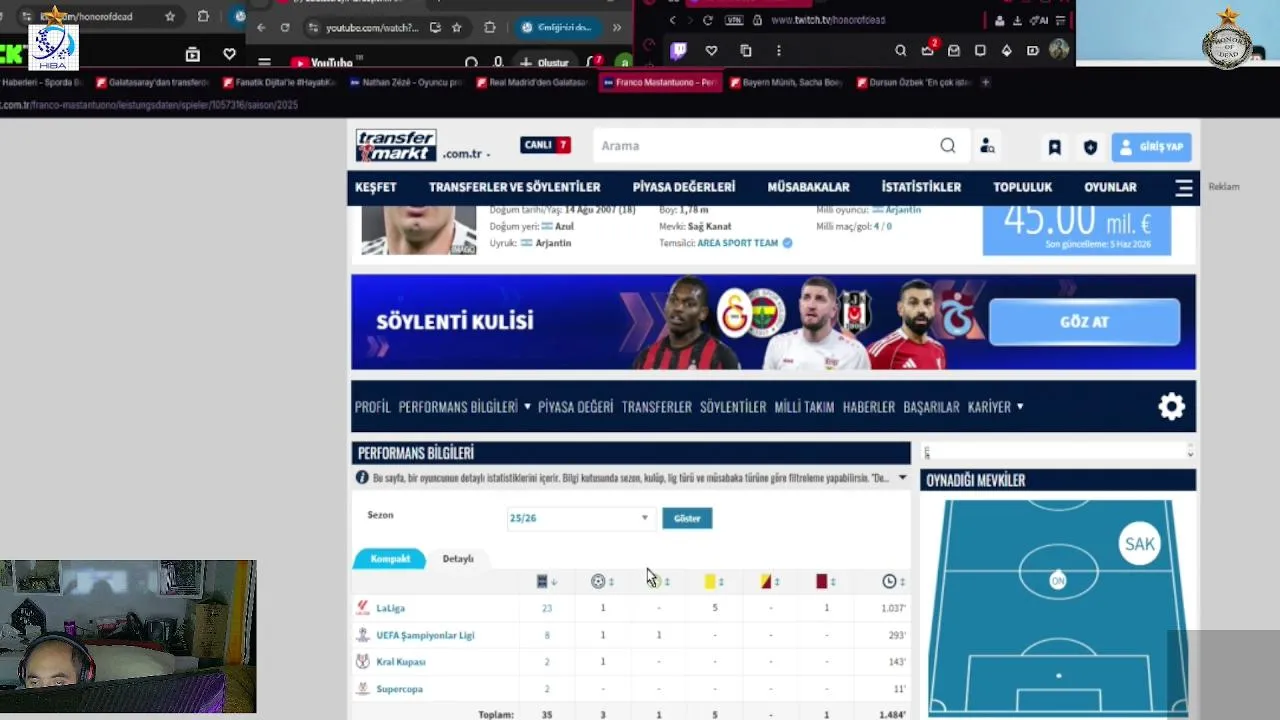This screenshot has height=720, width=1280.
Task: Click the YouTube Oluştur button
Action: (x=545, y=63)
